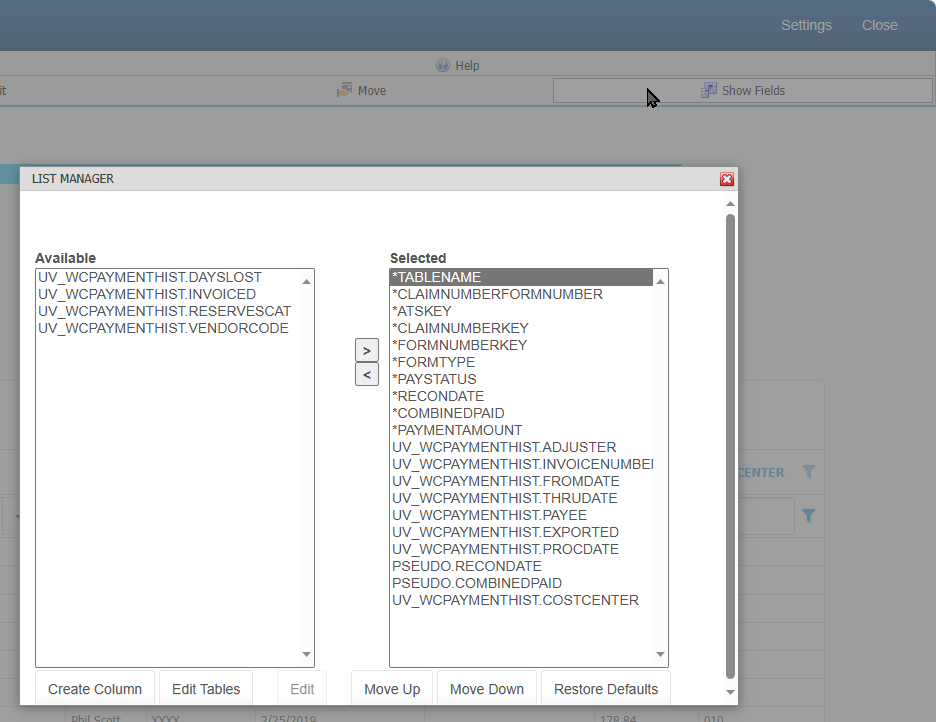This screenshot has width=936, height=722.
Task: Select UV_WCPAYMENTHIST.DAYSLOST in Available list
Action: [x=150, y=277]
